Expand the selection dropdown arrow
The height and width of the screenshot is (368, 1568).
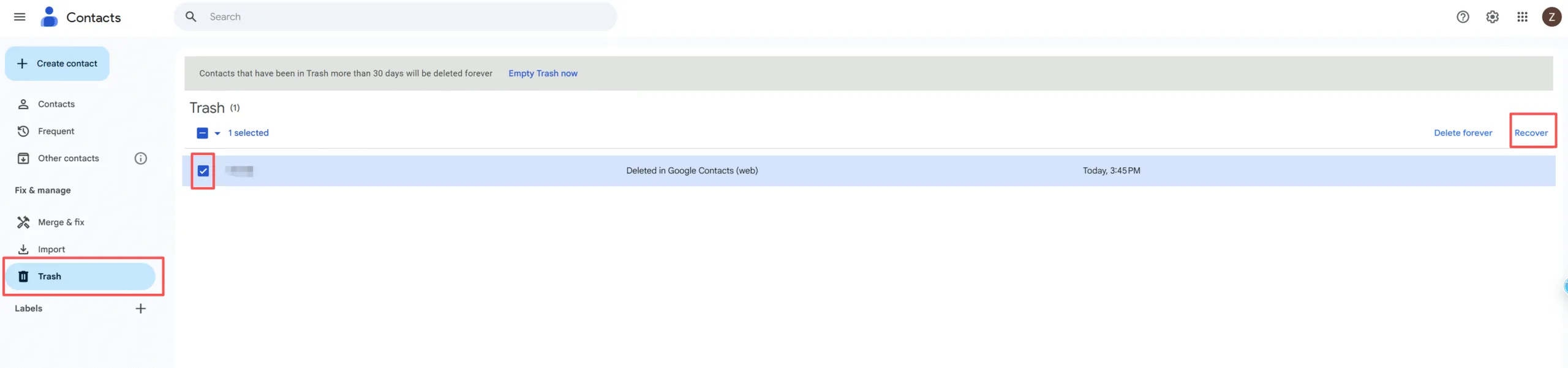(x=217, y=133)
